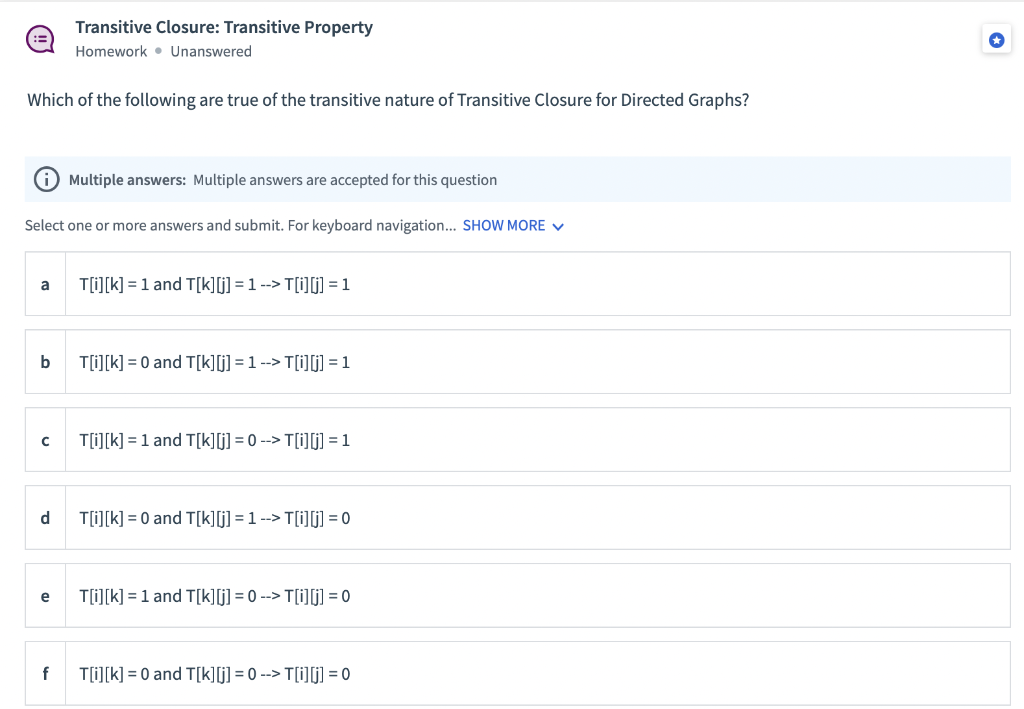Click the Multiple answers info banner
This screenshot has height=709, width=1024.
click(518, 179)
